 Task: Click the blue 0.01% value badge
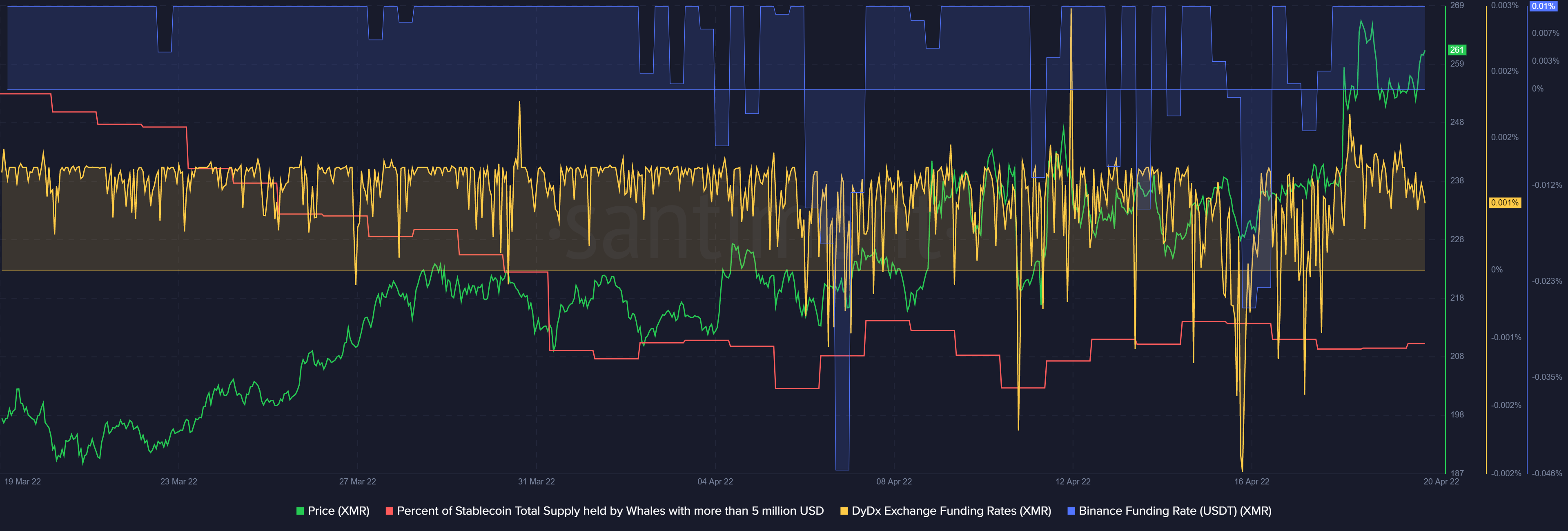pos(1543,6)
